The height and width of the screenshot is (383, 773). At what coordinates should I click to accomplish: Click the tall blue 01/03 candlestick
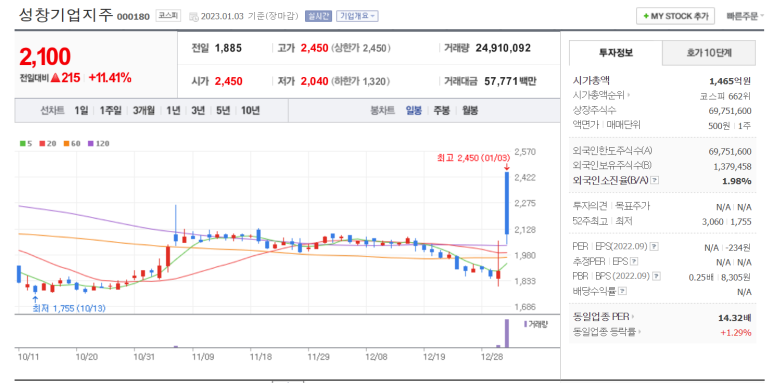[506, 202]
